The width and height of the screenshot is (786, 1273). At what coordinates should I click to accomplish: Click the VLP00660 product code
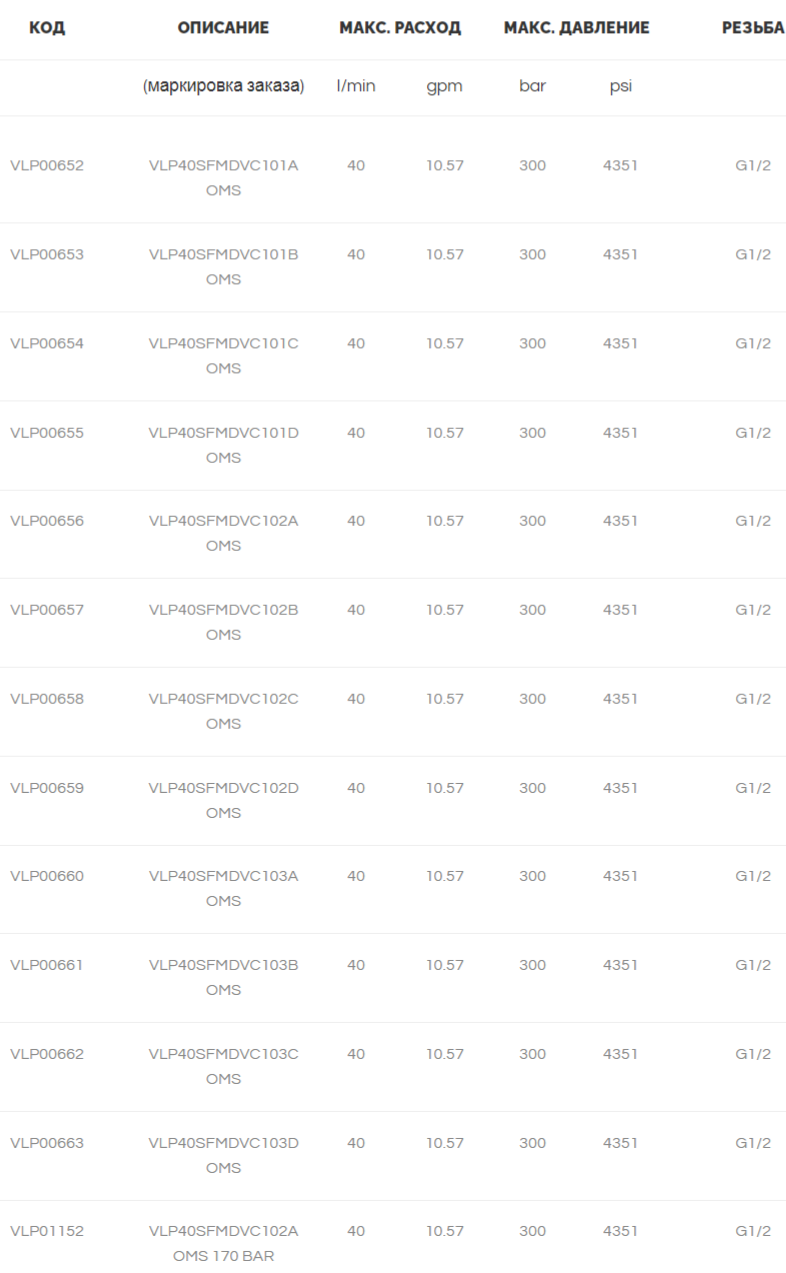[x=47, y=877]
